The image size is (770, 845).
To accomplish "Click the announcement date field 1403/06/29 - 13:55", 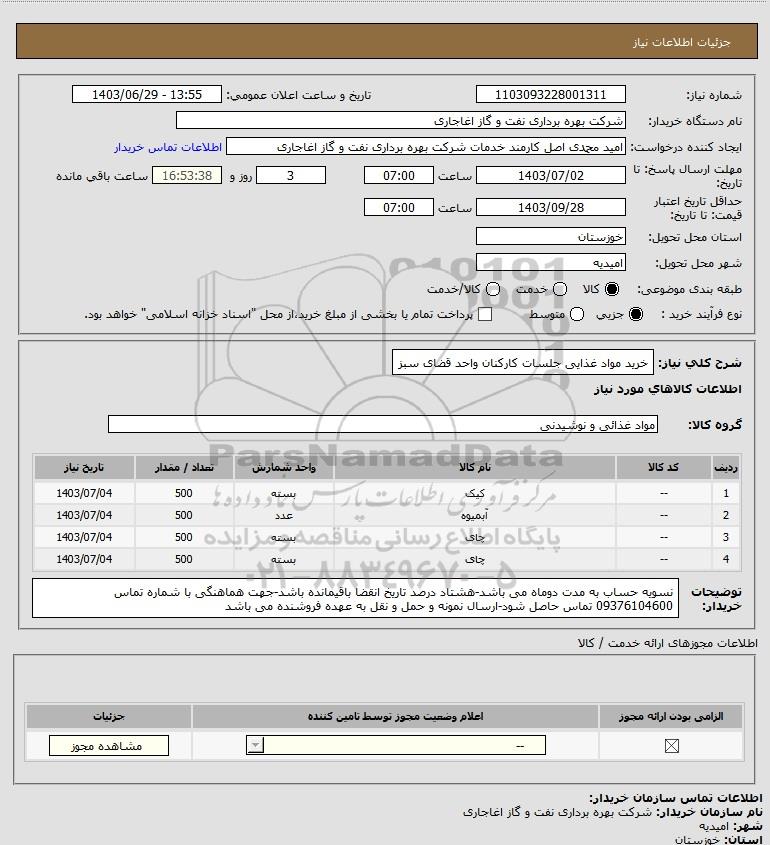I will [x=147, y=94].
